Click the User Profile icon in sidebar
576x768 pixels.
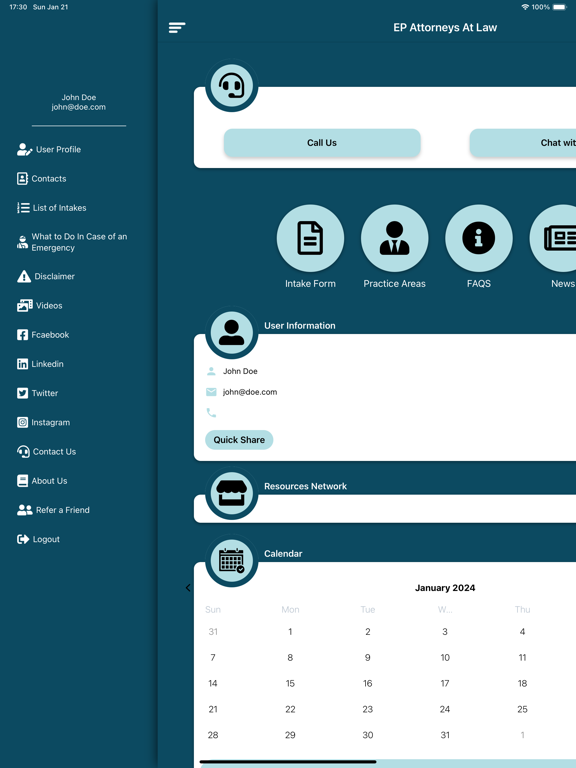point(24,149)
